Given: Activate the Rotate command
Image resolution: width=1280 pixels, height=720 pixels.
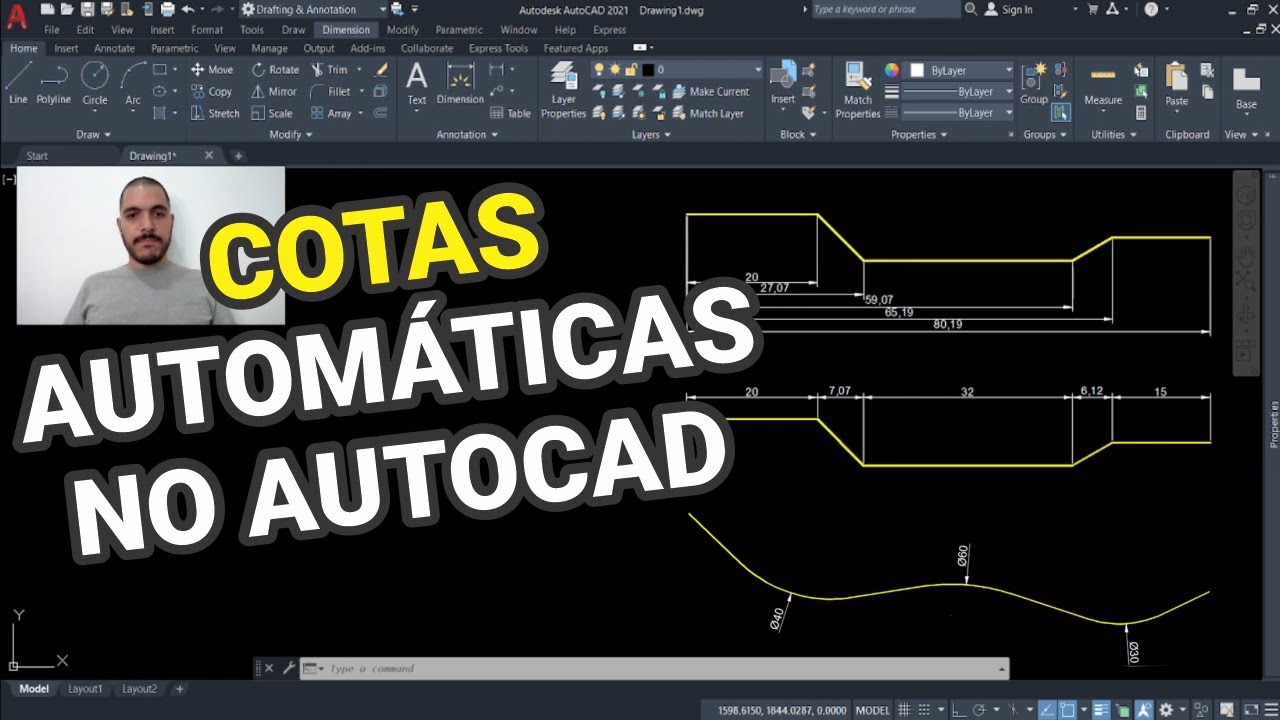Looking at the screenshot, I should tap(275, 70).
